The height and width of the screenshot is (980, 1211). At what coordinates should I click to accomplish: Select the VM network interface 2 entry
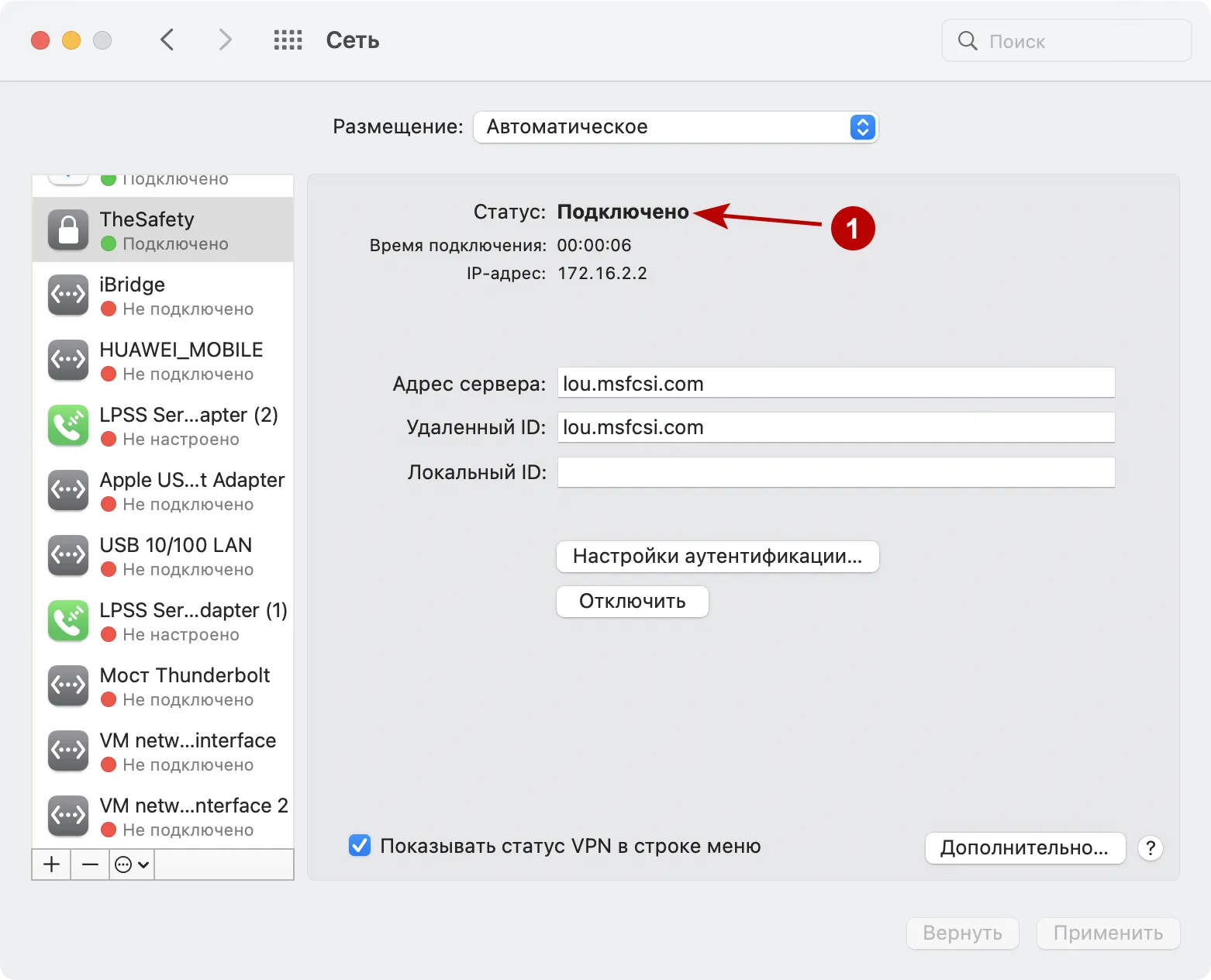click(x=163, y=816)
